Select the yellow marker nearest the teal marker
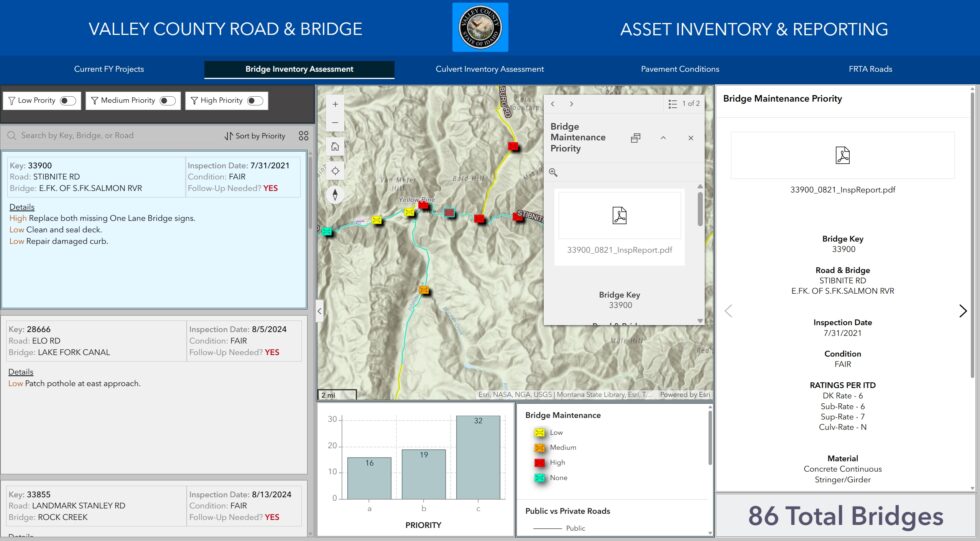Viewport: 980px width, 541px height. [x=377, y=220]
